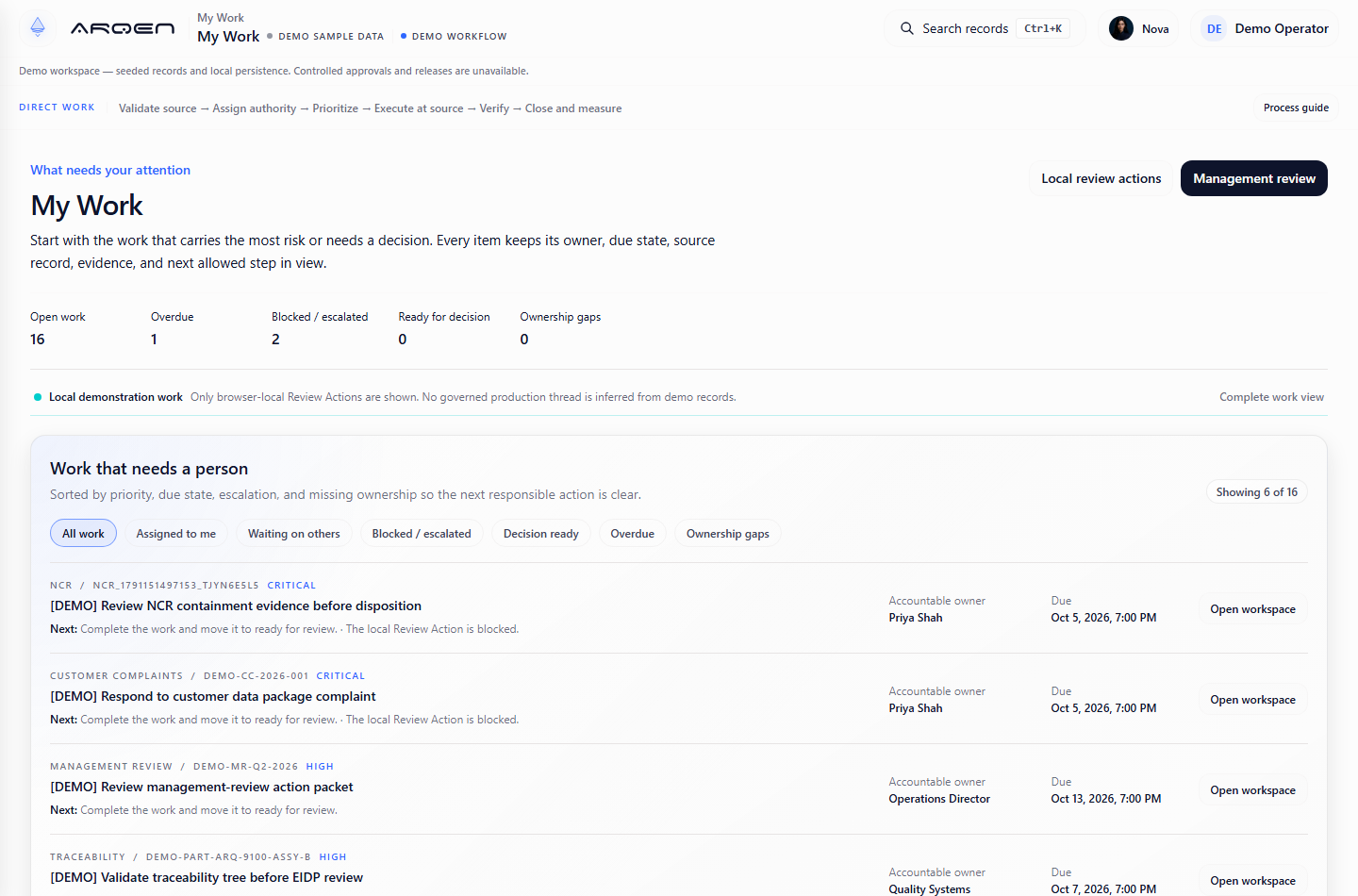Image resolution: width=1358 pixels, height=896 pixels.
Task: Click the ARQEN wordmark logo
Action: tap(123, 28)
